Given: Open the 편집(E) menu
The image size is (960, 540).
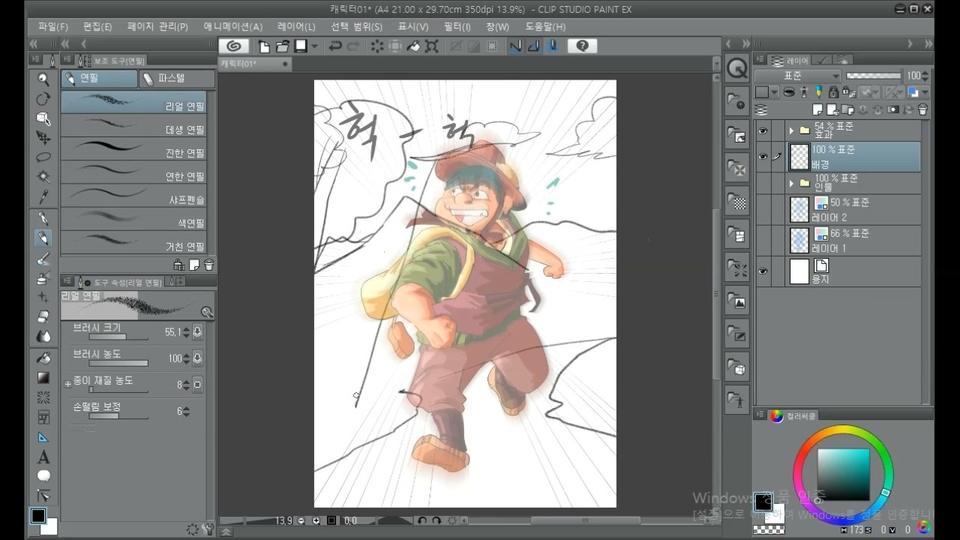Looking at the screenshot, I should pyautogui.click(x=97, y=27).
